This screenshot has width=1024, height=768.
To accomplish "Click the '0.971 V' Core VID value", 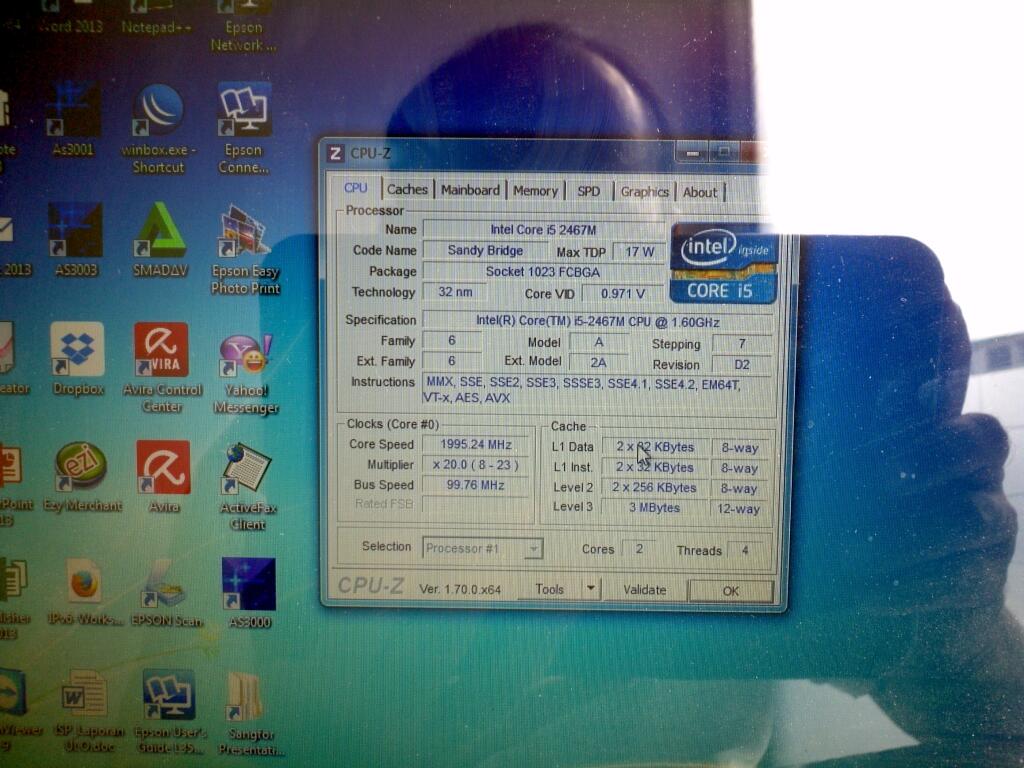I will [622, 294].
